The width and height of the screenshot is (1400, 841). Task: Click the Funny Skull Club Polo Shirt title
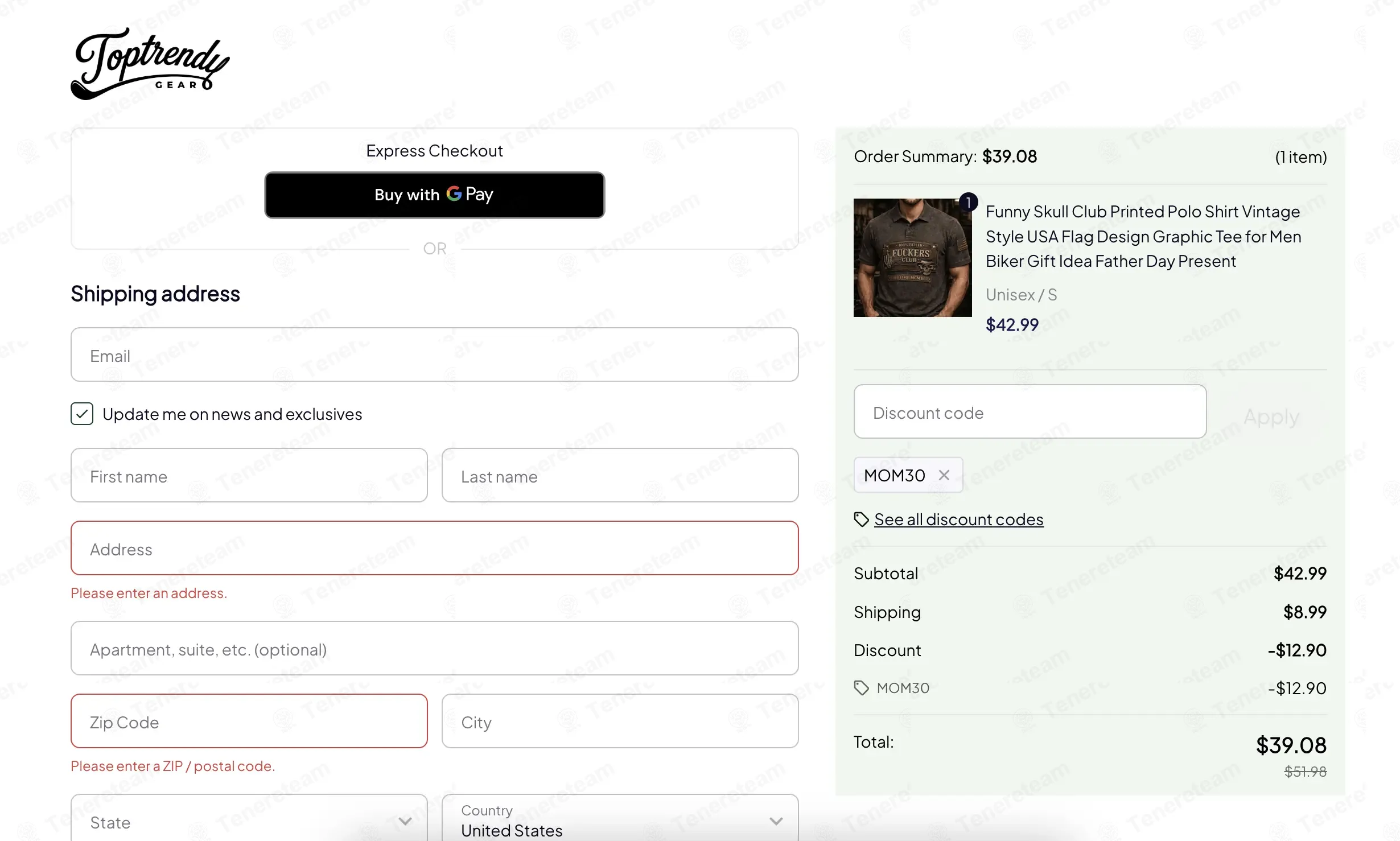point(1143,236)
